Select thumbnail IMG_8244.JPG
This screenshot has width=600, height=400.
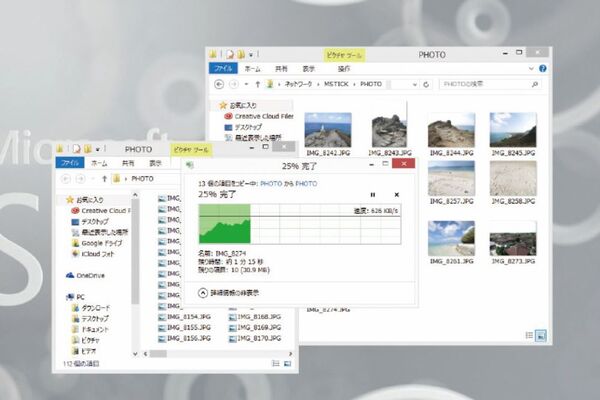[x=452, y=134]
